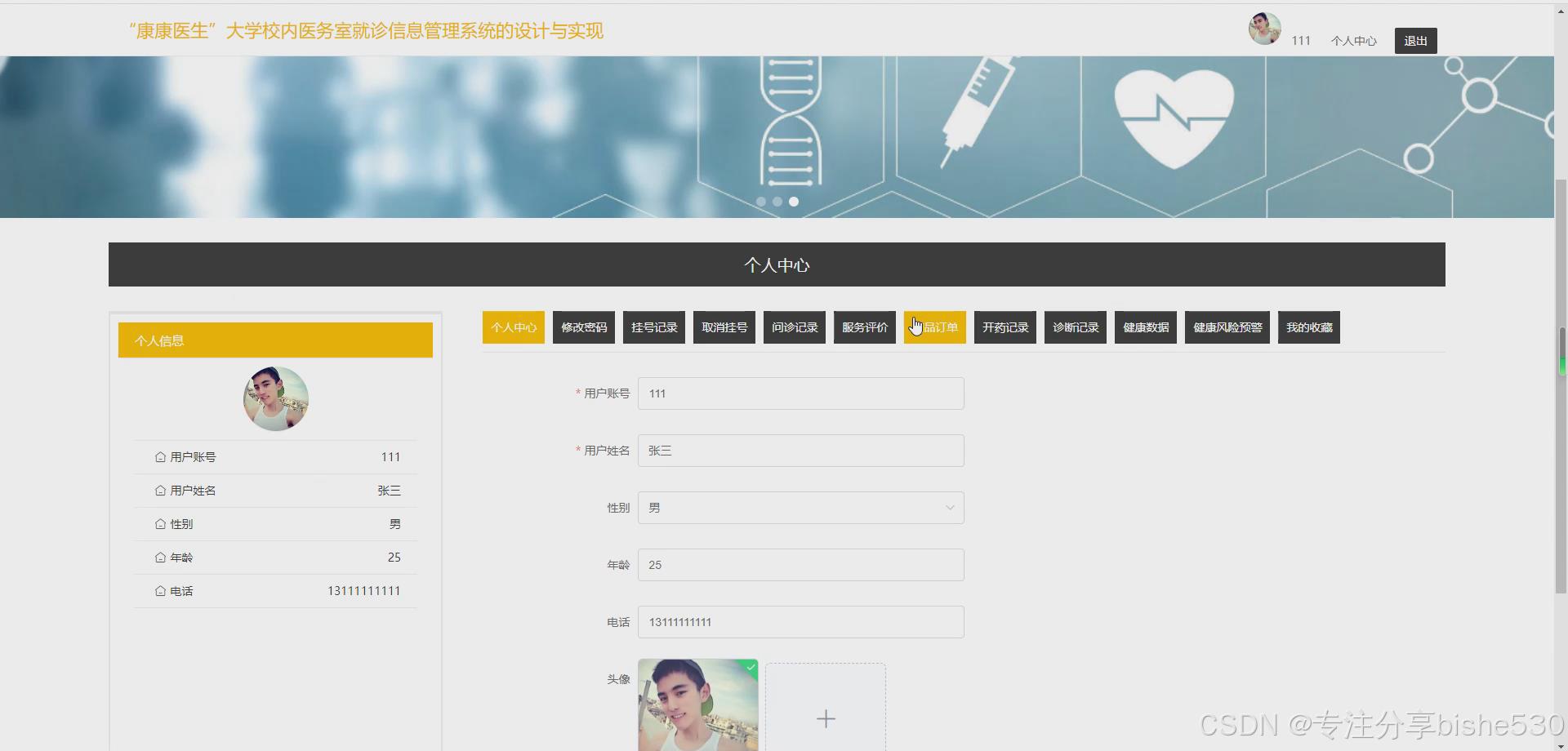Click the 111 username in header

pyautogui.click(x=1301, y=41)
